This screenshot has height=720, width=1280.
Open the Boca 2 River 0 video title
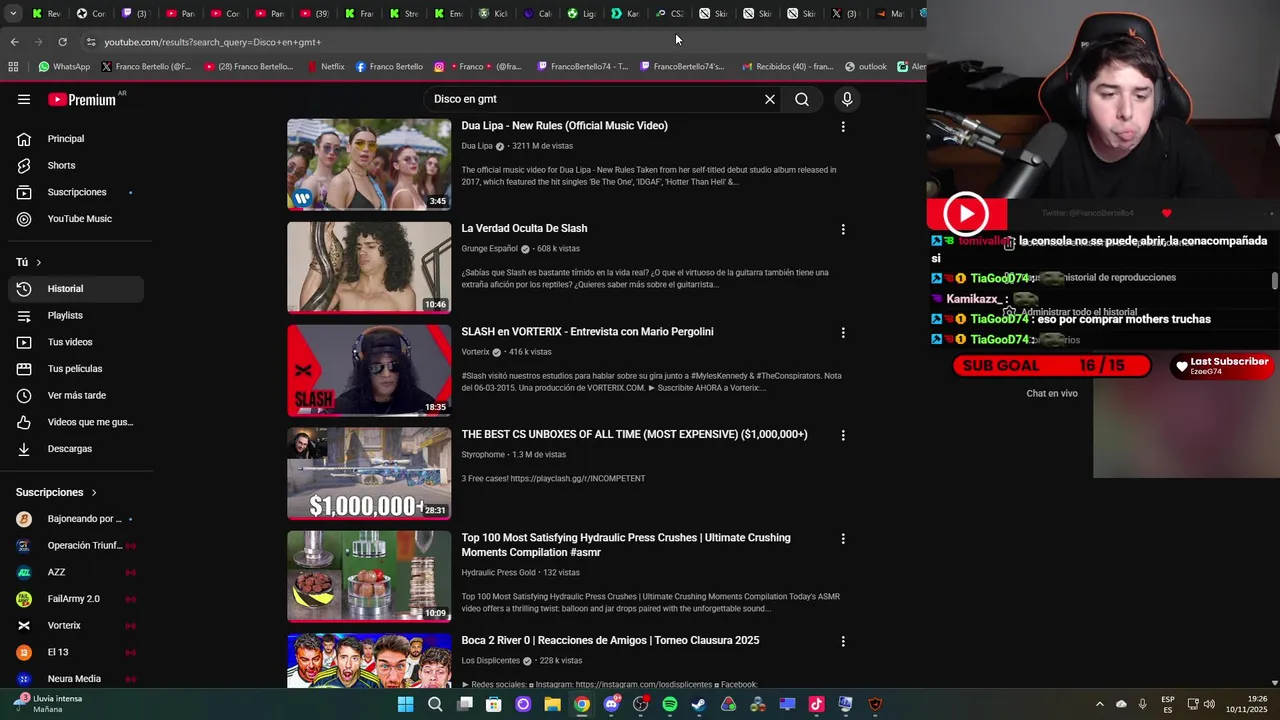tap(610, 641)
